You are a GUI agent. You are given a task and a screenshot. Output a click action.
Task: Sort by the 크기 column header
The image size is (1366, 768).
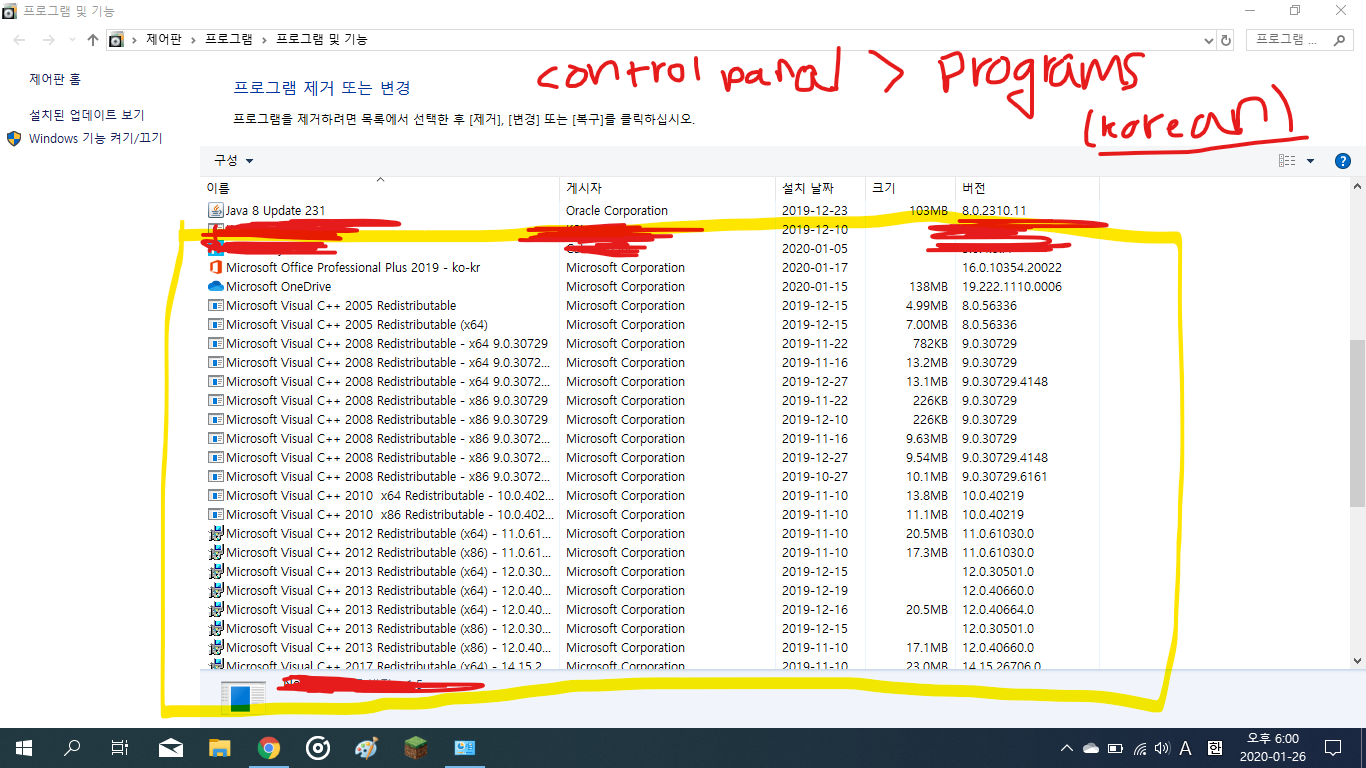(x=910, y=188)
